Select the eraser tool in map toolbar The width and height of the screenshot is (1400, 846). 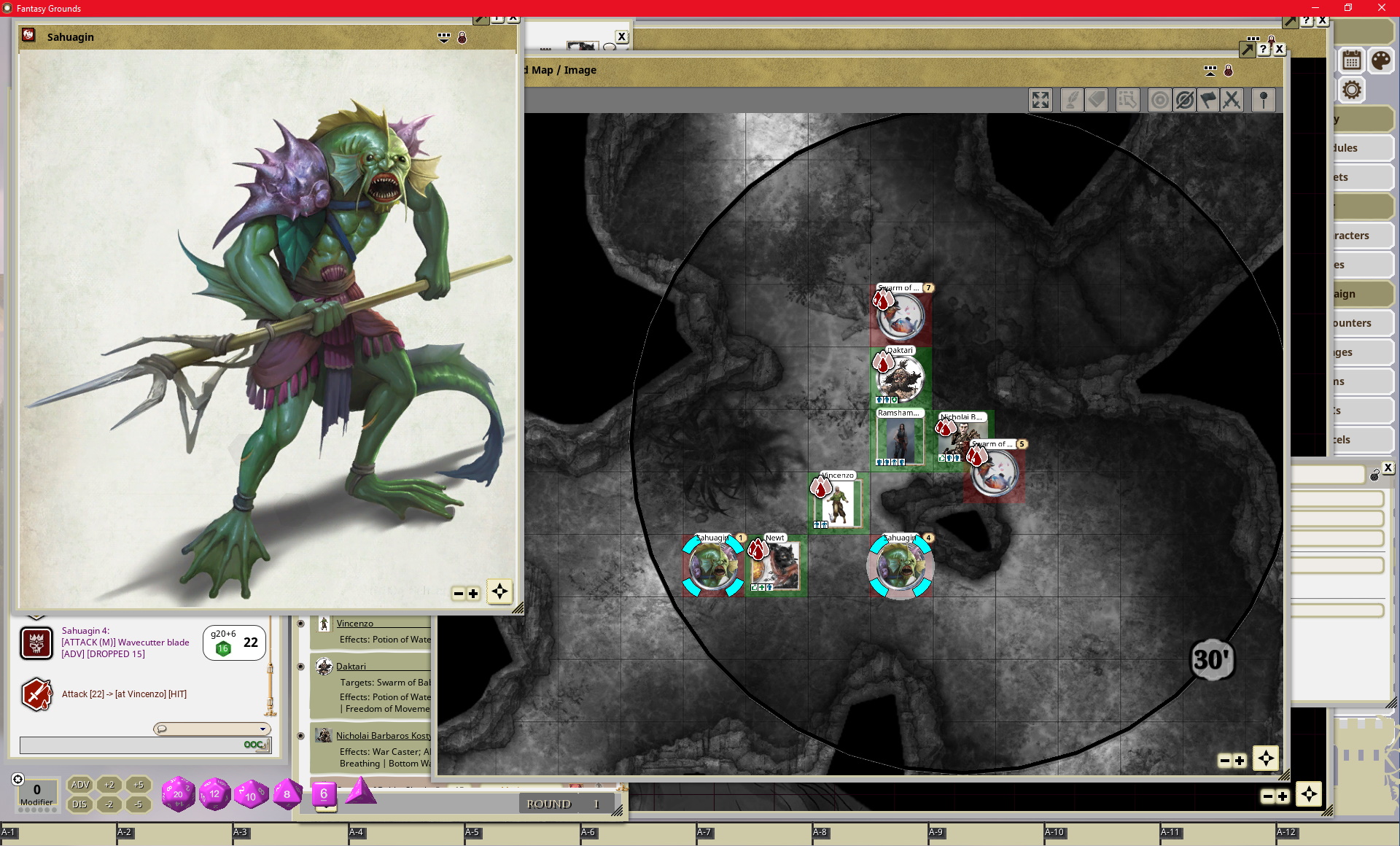(1097, 100)
